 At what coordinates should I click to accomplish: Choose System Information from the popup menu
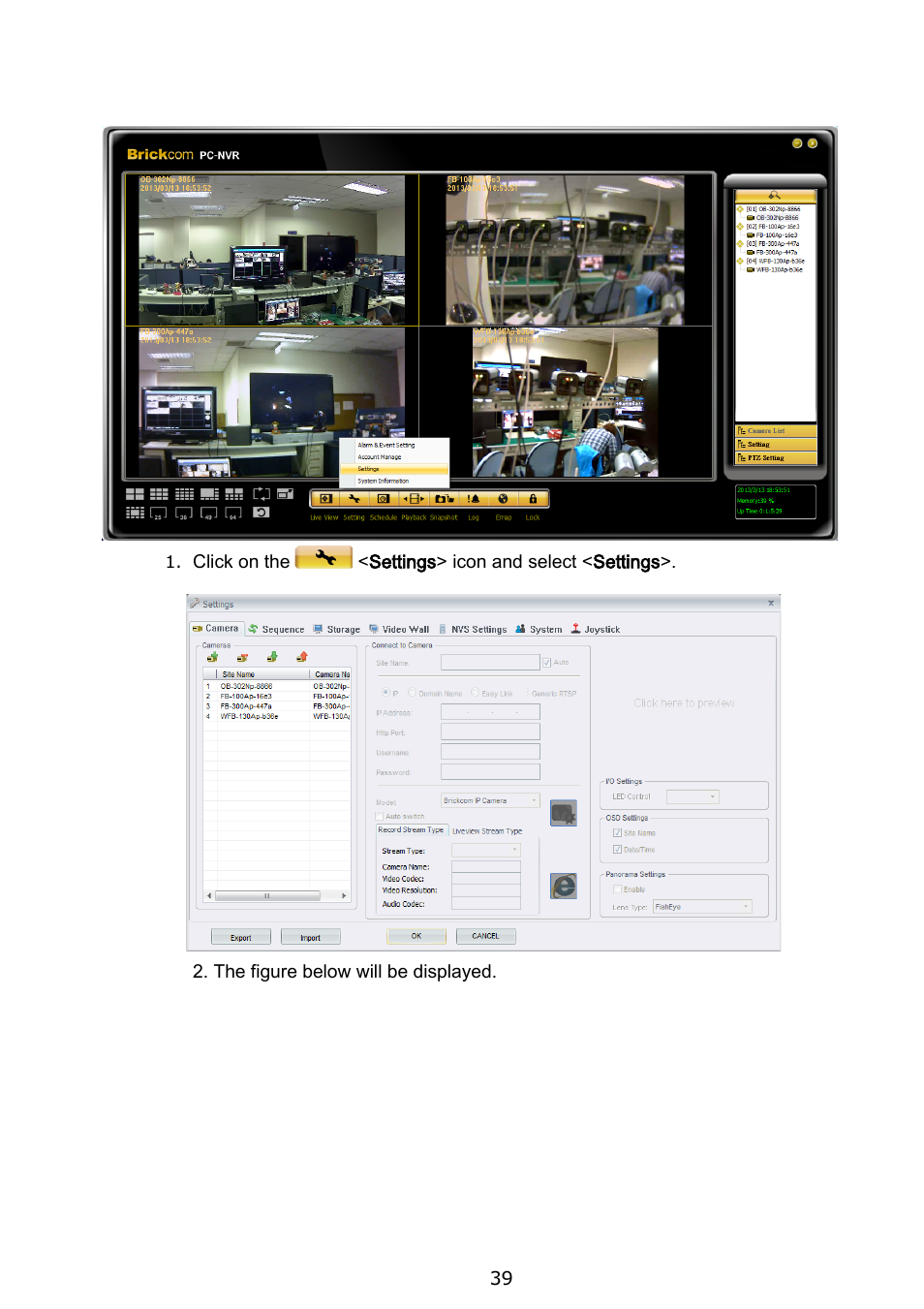(x=394, y=481)
